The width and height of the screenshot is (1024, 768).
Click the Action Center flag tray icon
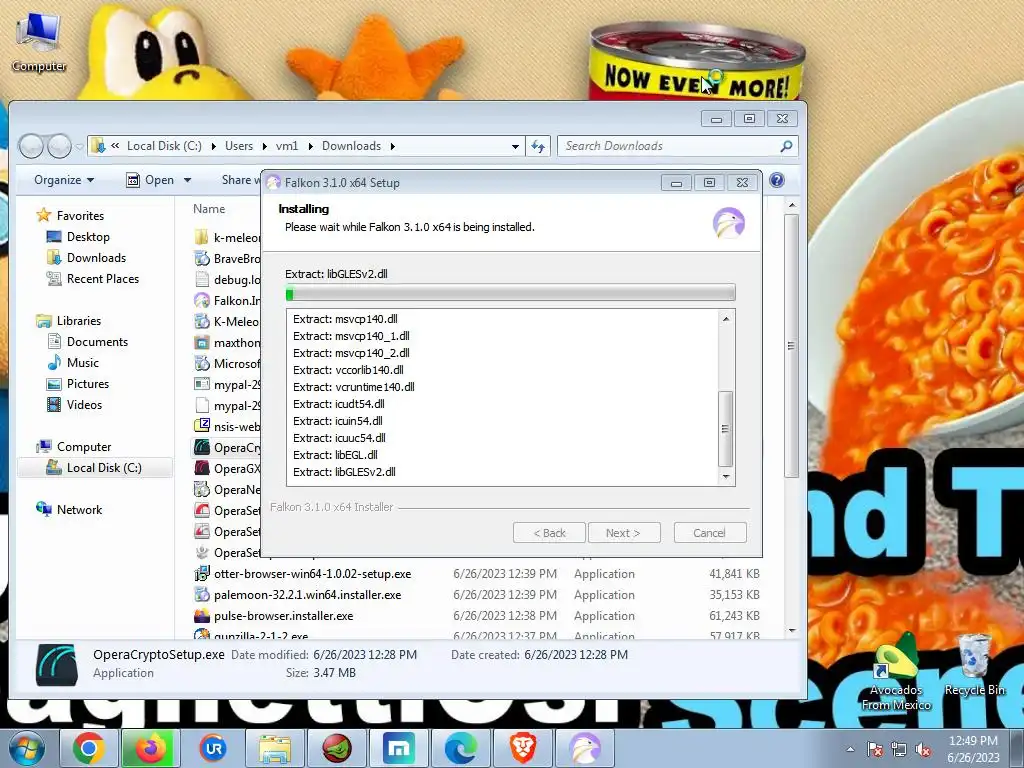point(874,749)
